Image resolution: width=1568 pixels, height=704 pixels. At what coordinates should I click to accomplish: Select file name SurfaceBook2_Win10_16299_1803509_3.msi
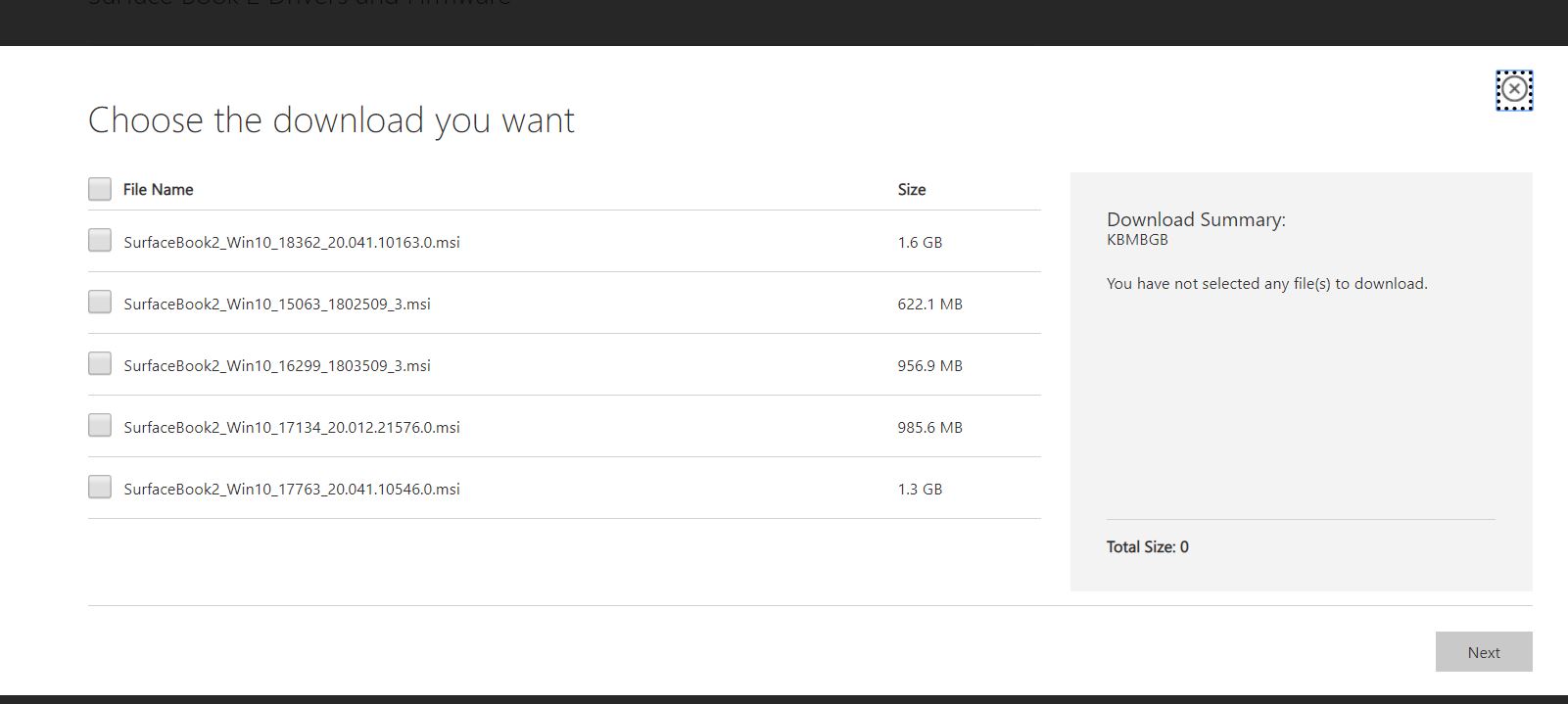tap(277, 366)
